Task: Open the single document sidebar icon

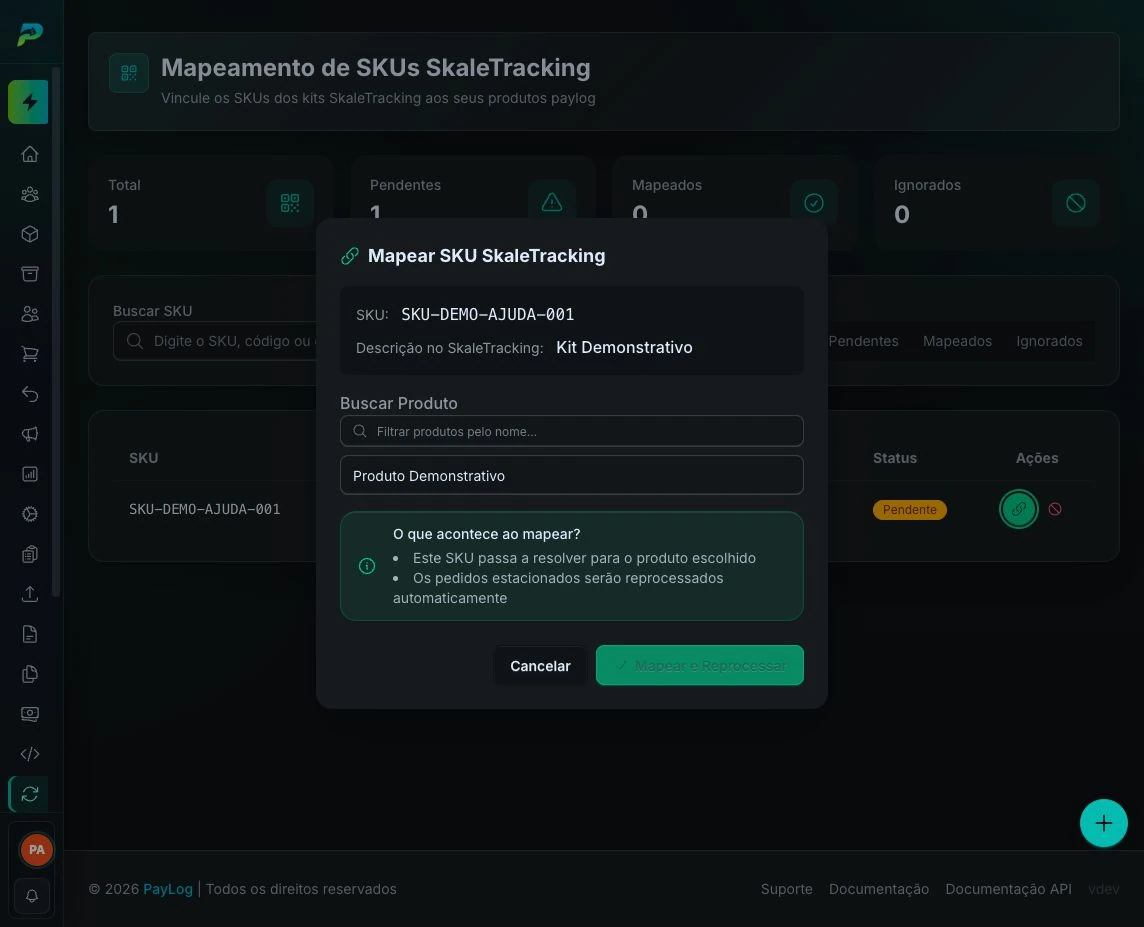Action: [x=30, y=635]
